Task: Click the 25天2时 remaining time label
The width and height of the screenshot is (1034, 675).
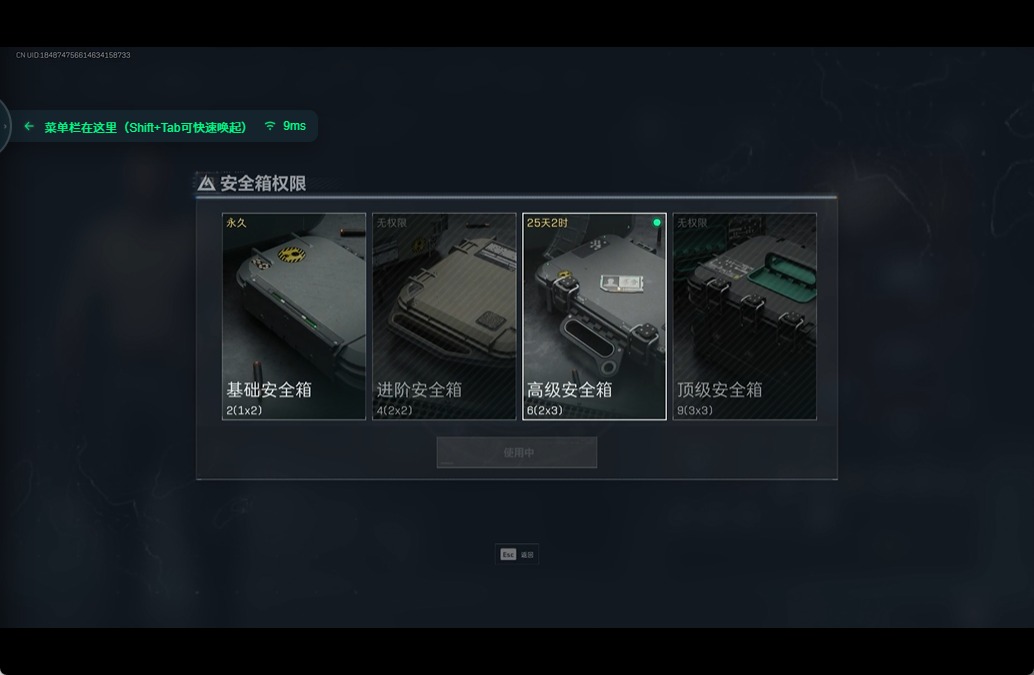Action: [x=547, y=223]
